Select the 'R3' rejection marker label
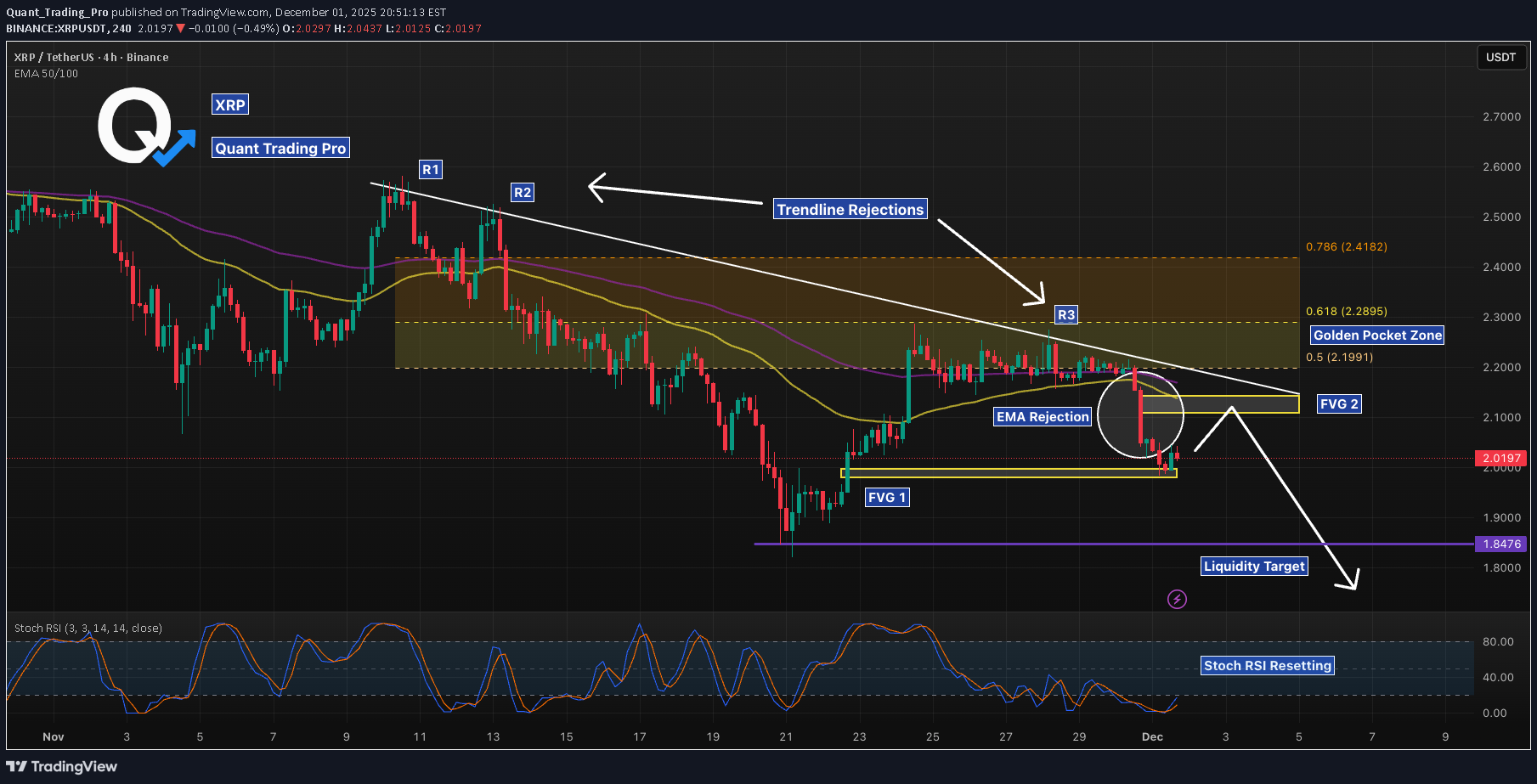 click(1067, 314)
